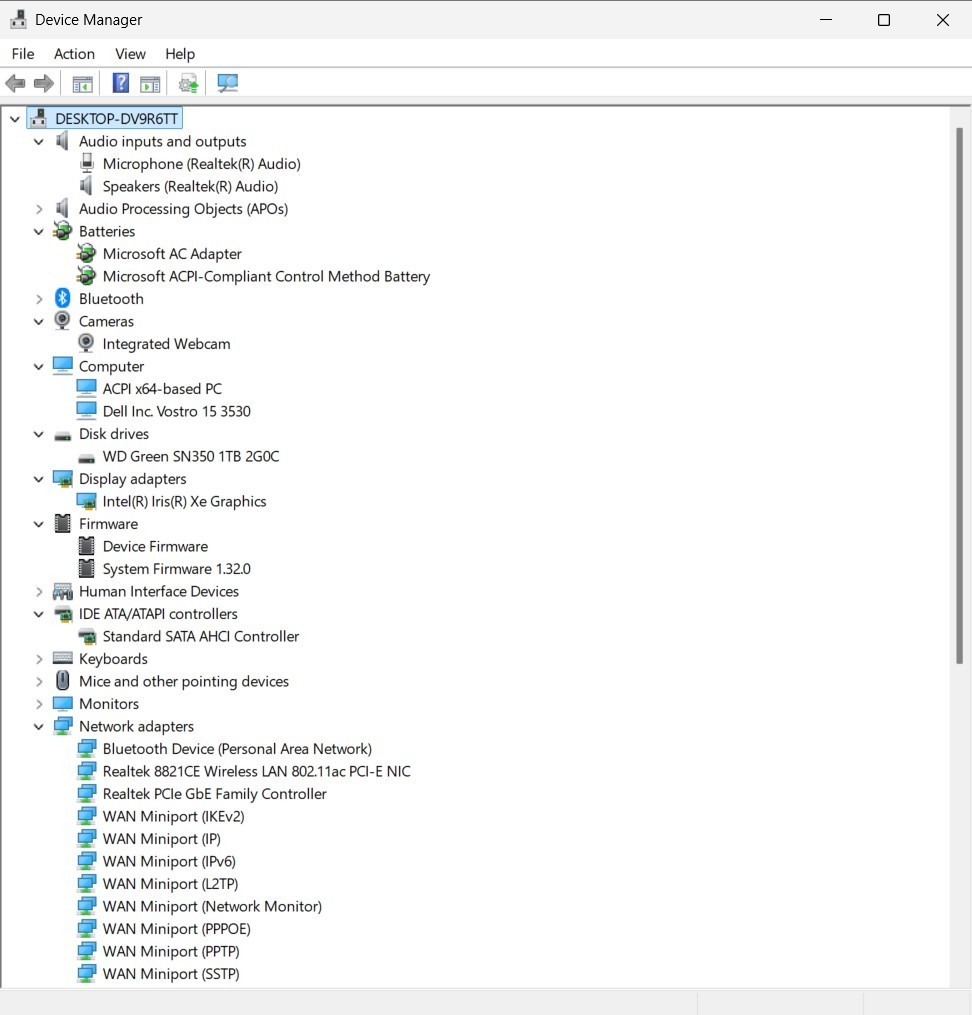
Task: Select WAN Miniport (Network Monitor) adapter
Action: click(212, 906)
